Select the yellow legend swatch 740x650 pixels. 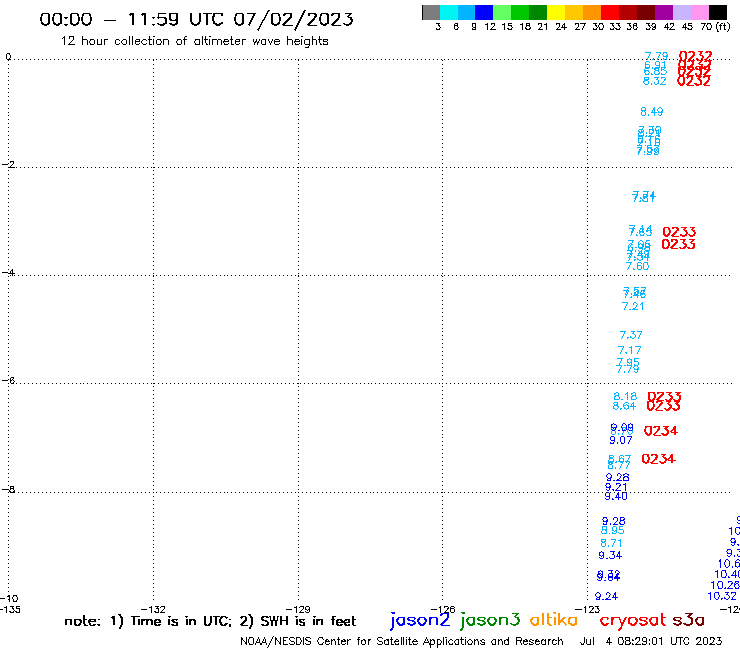[556, 12]
